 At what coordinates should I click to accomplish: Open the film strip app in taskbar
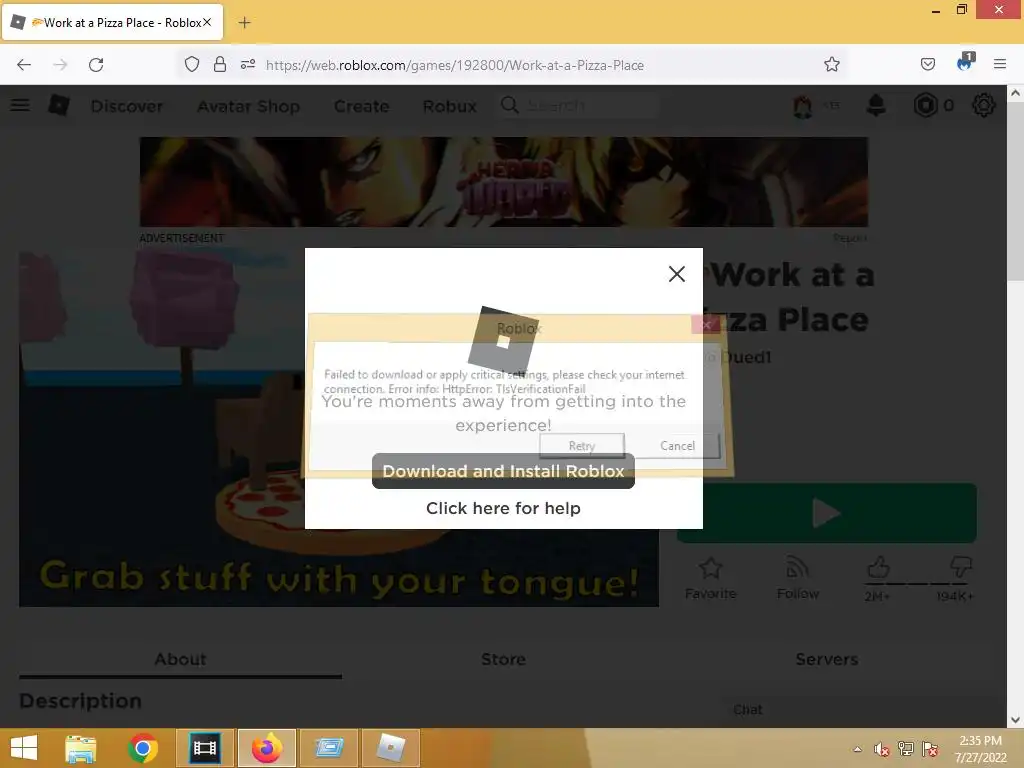click(204, 748)
